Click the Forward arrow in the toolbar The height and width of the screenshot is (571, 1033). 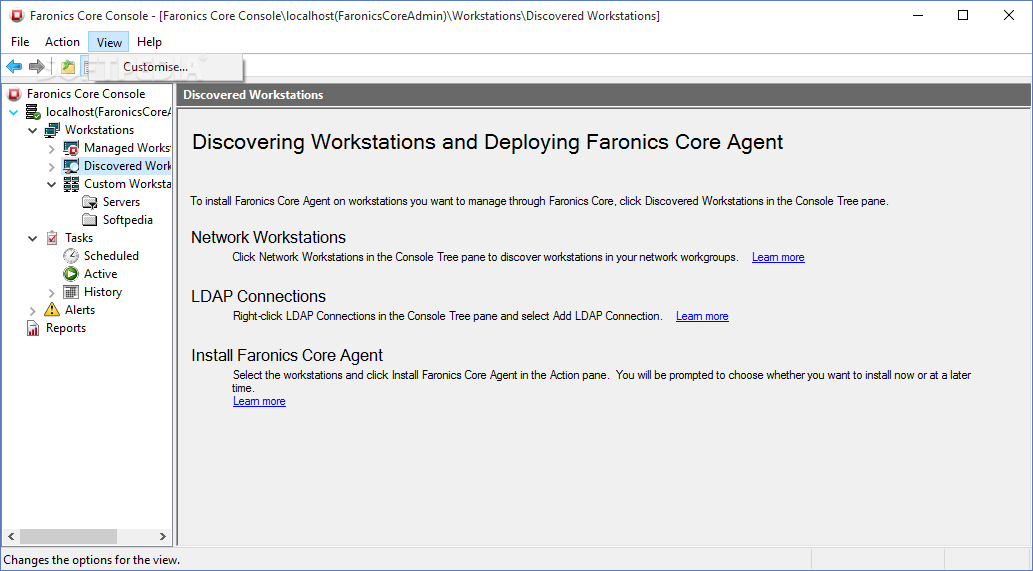point(37,67)
